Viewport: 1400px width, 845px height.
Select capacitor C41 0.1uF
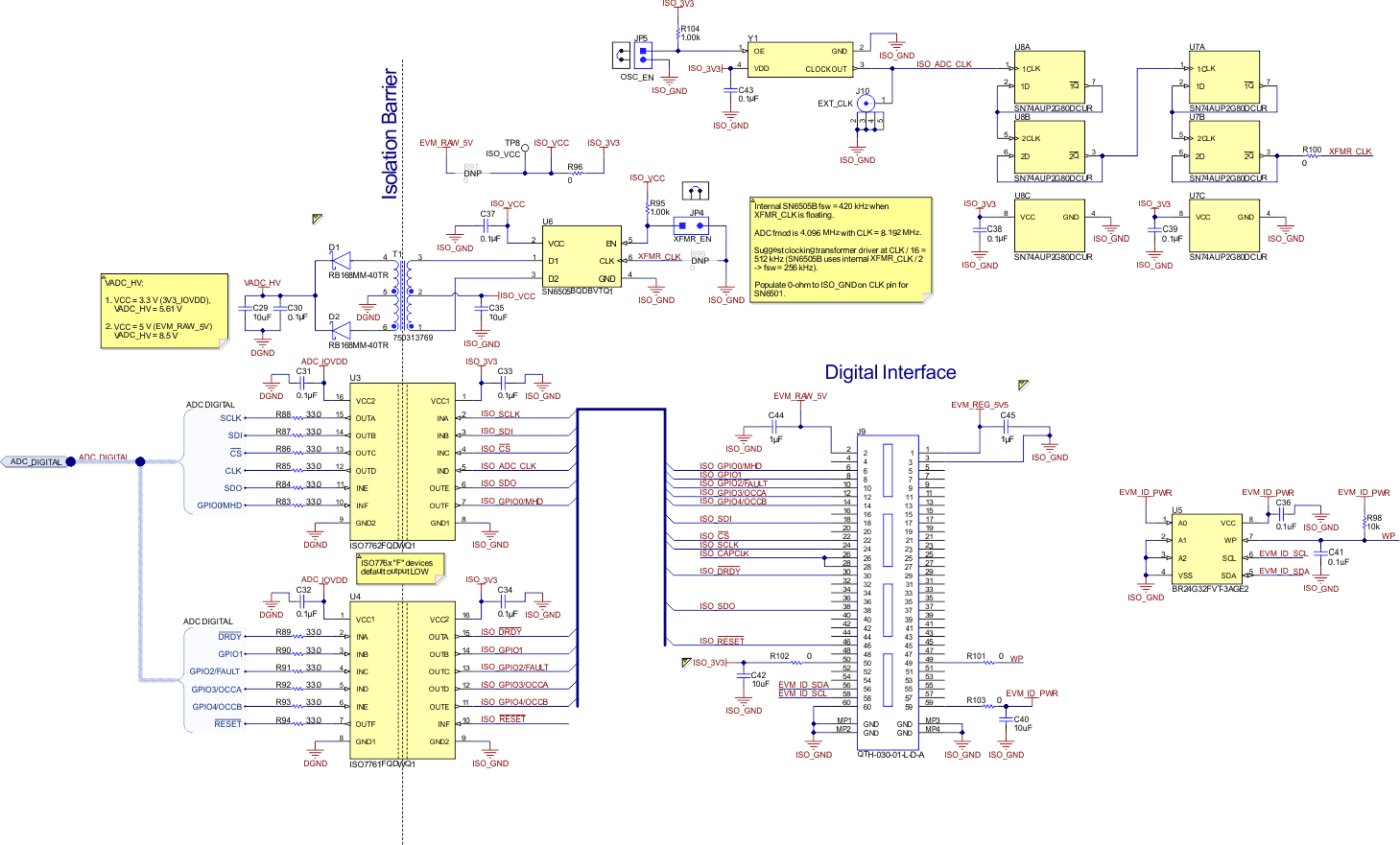(x=1321, y=554)
